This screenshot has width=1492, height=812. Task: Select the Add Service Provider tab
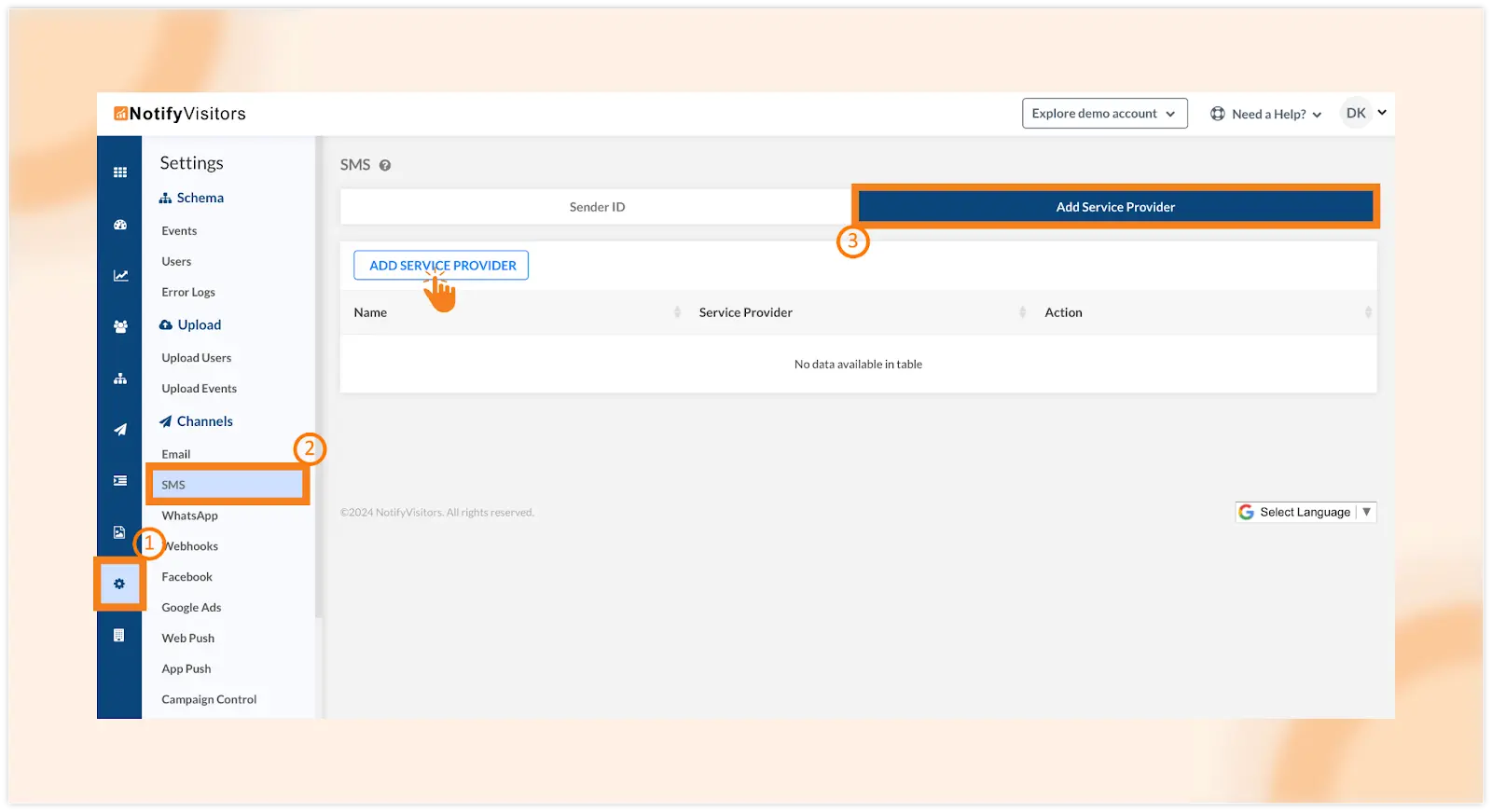[1115, 207]
